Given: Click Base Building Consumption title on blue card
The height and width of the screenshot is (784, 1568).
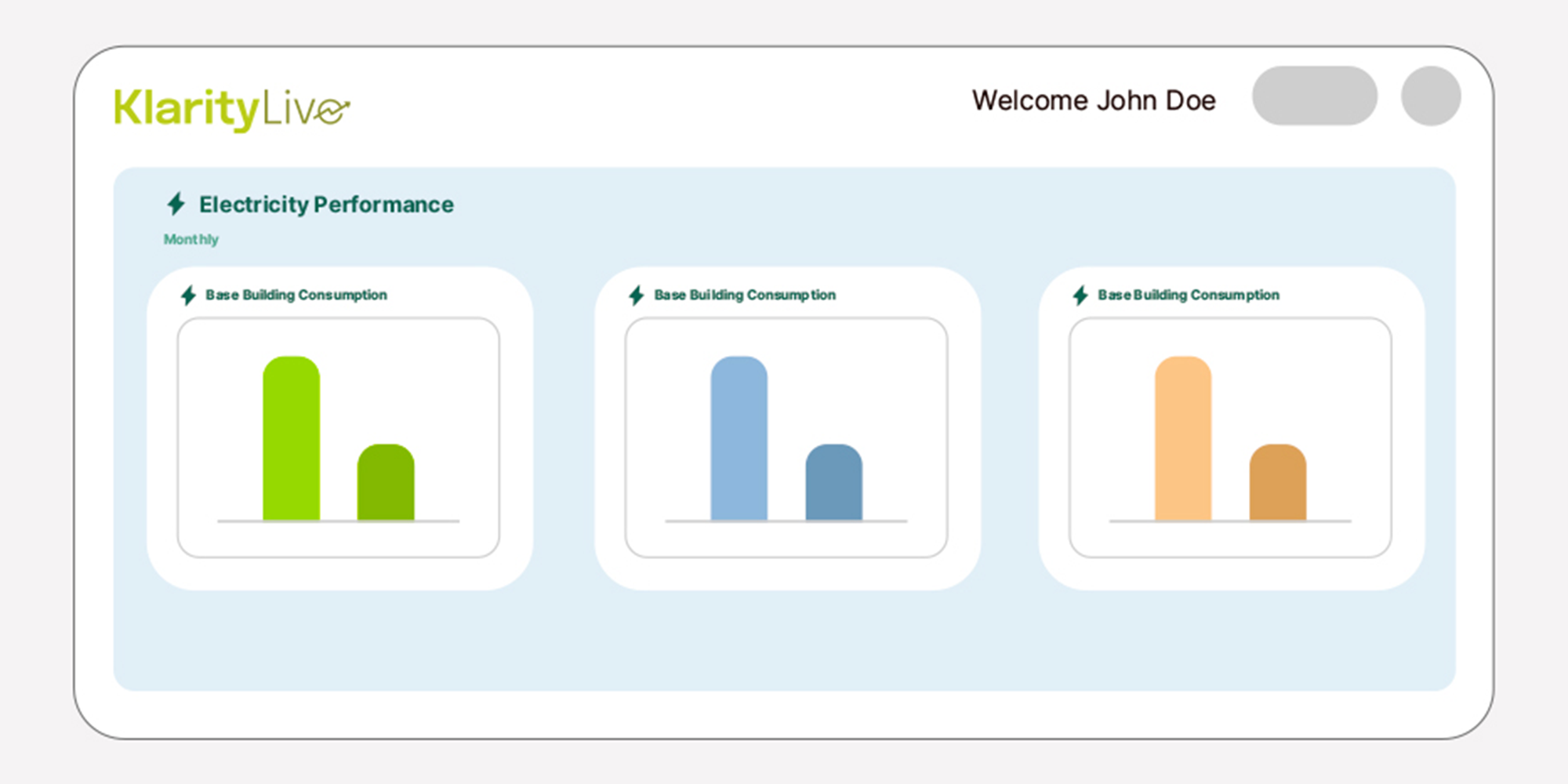Looking at the screenshot, I should [745, 295].
